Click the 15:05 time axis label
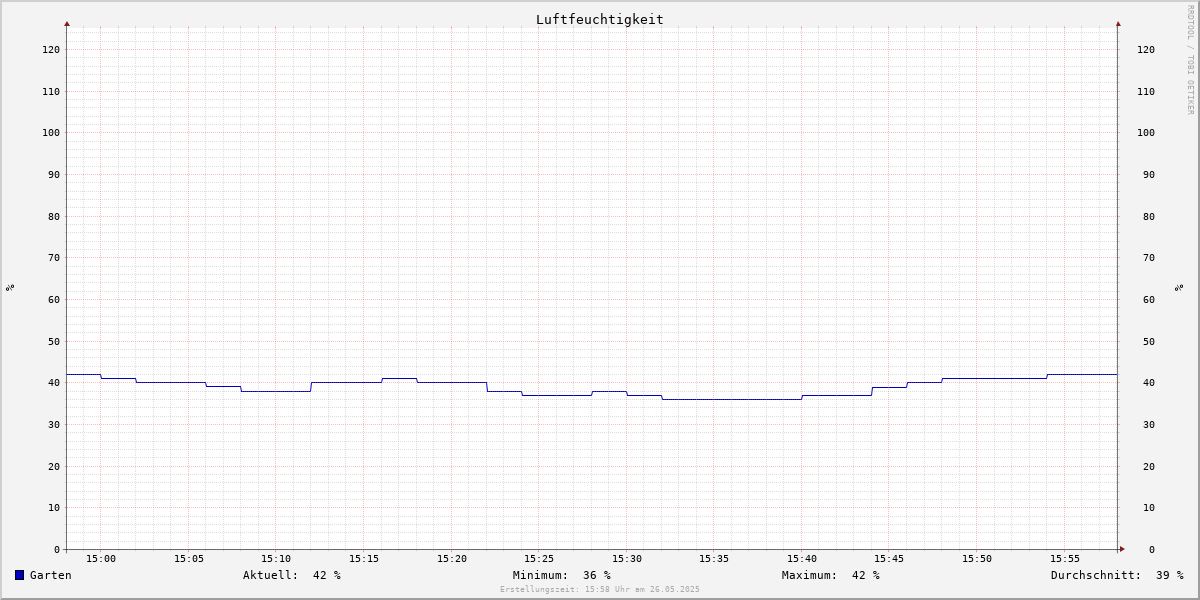 coord(189,559)
